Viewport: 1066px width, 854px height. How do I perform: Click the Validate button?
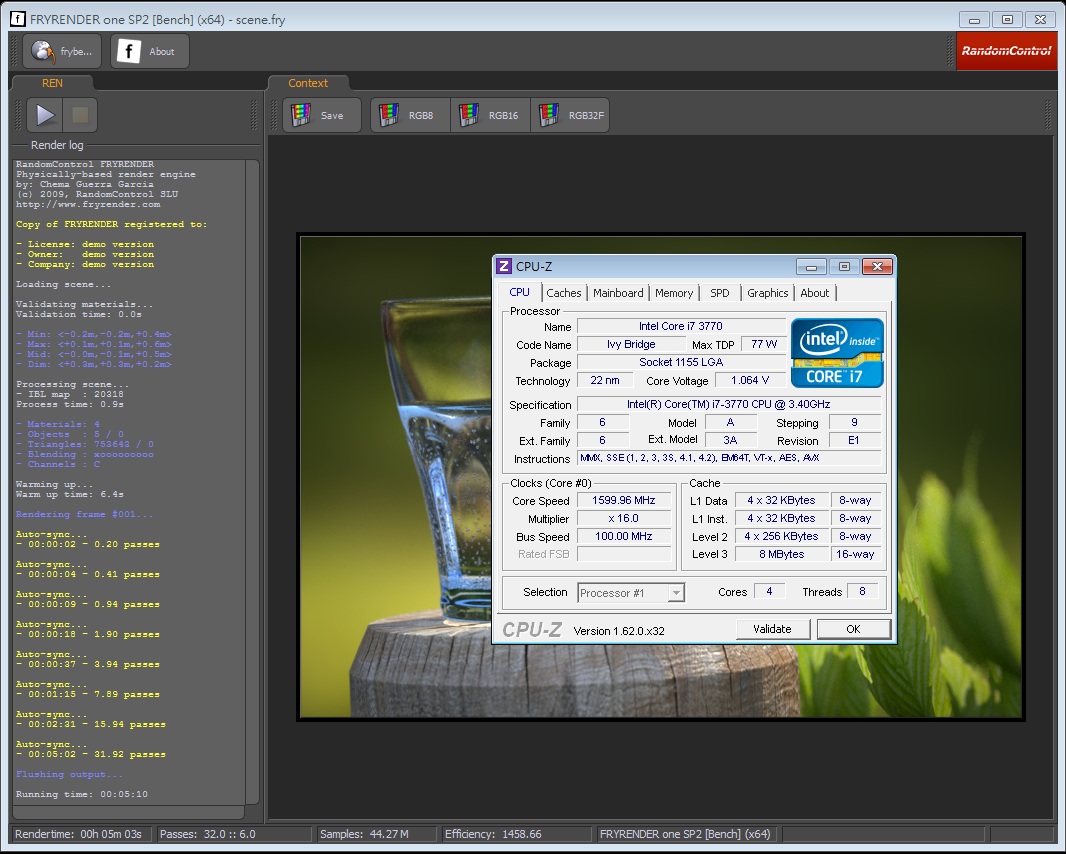point(772,629)
